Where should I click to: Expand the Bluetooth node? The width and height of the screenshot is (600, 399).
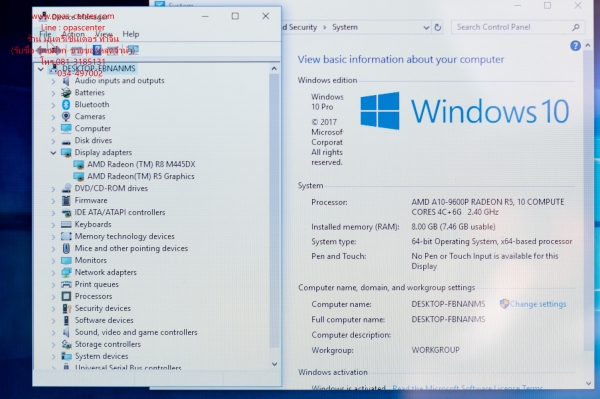coord(53,105)
